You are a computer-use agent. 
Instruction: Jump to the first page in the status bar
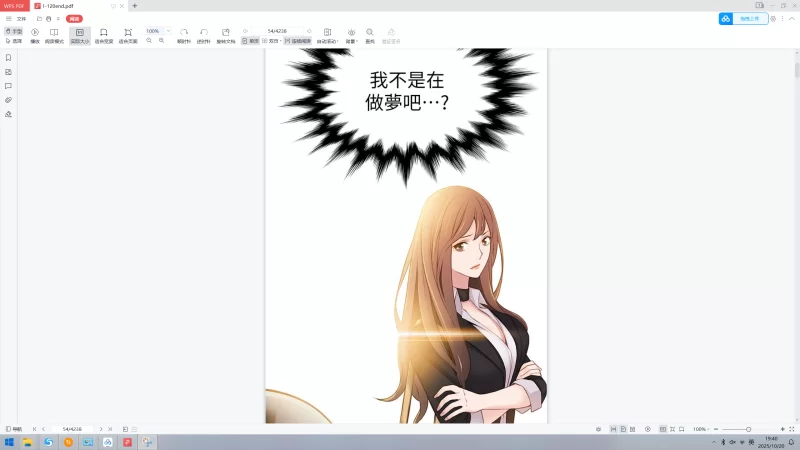(x=35, y=429)
